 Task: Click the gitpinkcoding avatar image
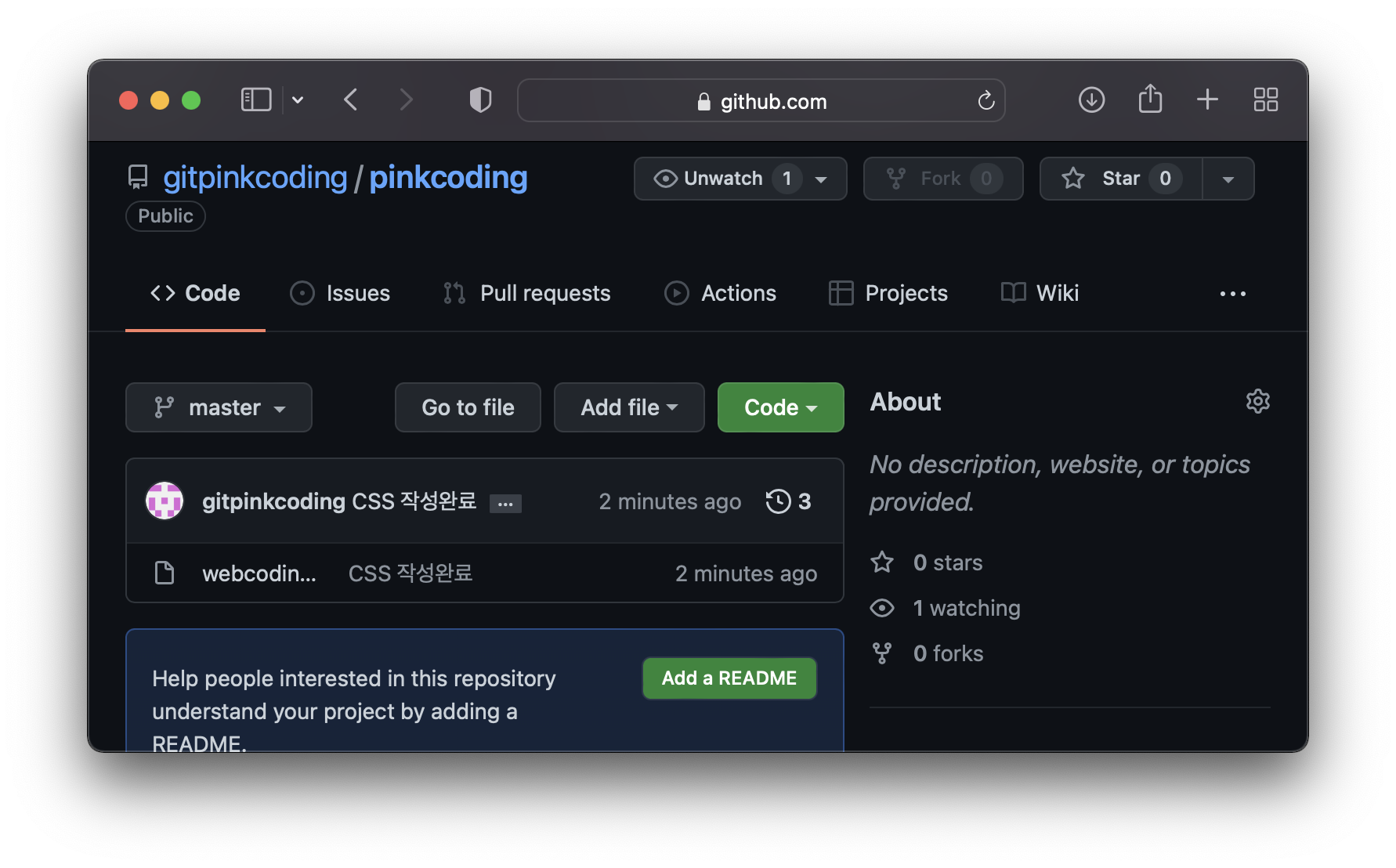click(x=165, y=501)
